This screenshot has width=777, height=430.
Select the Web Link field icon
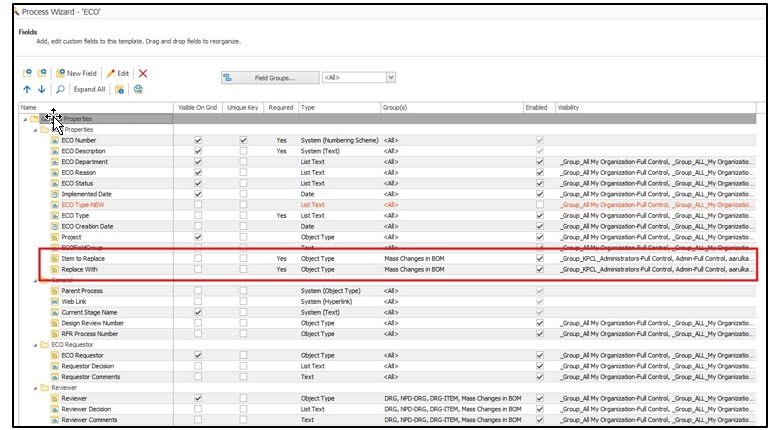55,301
